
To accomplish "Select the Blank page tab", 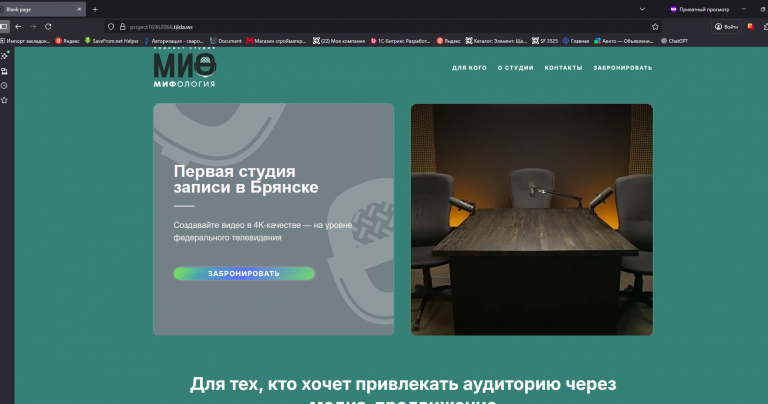I will (x=41, y=9).
